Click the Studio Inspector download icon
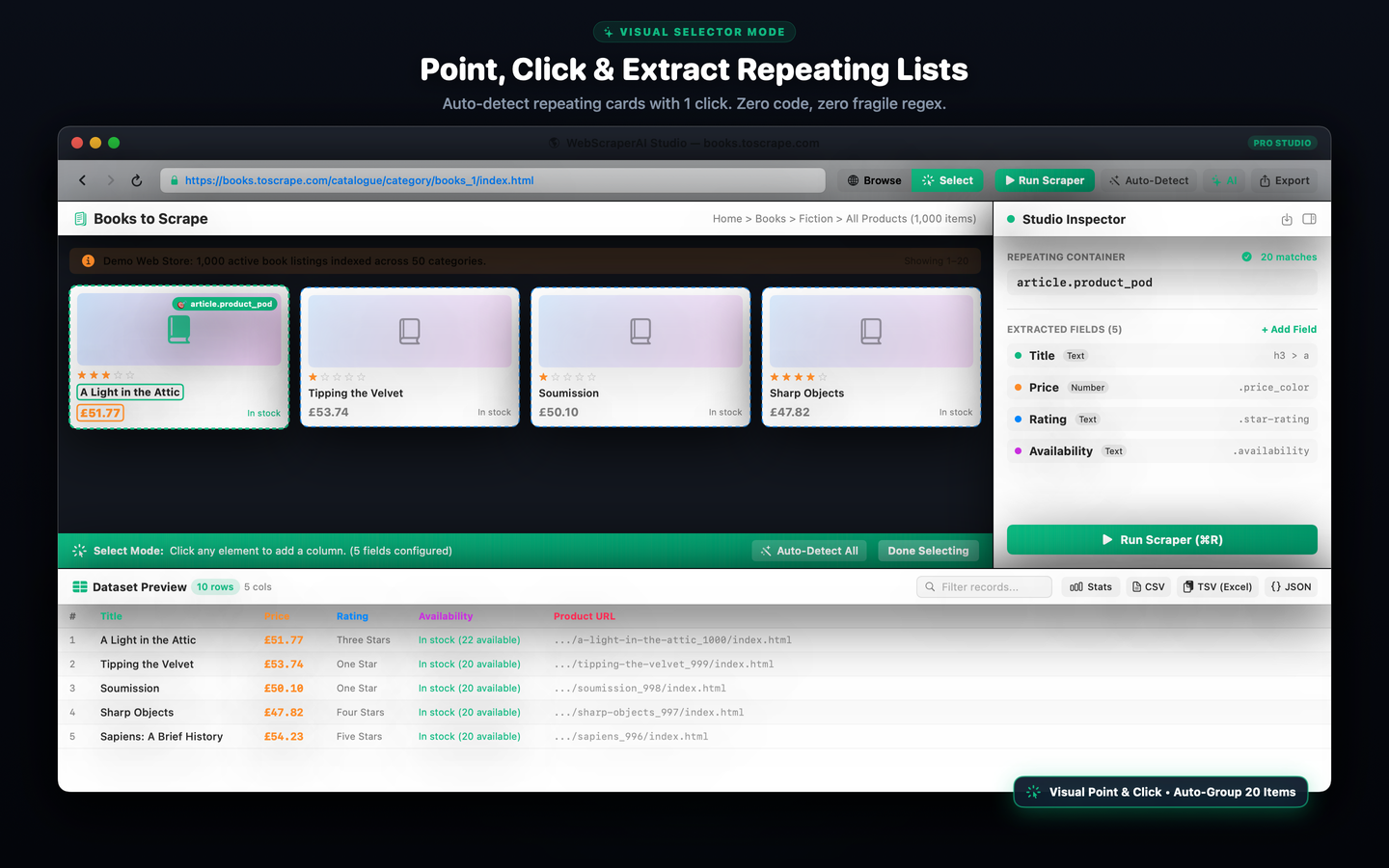Image resolution: width=1389 pixels, height=868 pixels. pos(1287,220)
